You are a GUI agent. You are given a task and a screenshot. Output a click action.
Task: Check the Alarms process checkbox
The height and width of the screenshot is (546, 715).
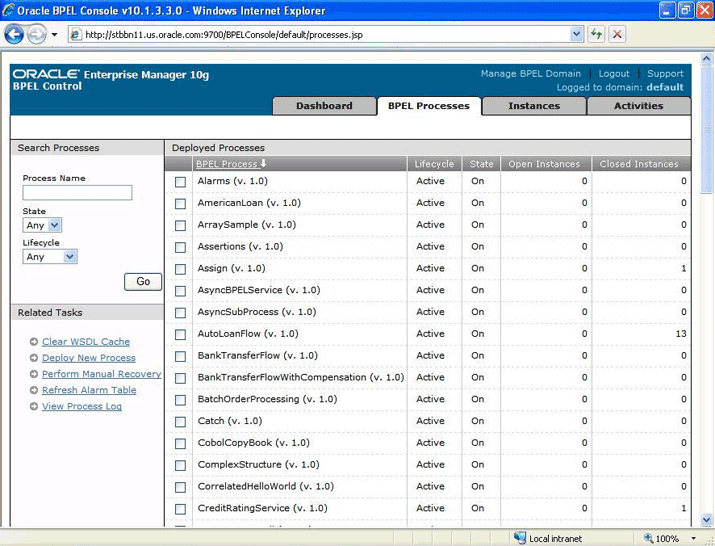click(181, 182)
